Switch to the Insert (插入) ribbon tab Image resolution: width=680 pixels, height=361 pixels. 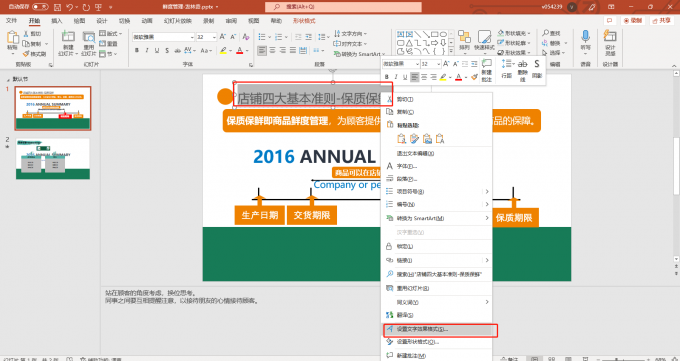click(56, 20)
